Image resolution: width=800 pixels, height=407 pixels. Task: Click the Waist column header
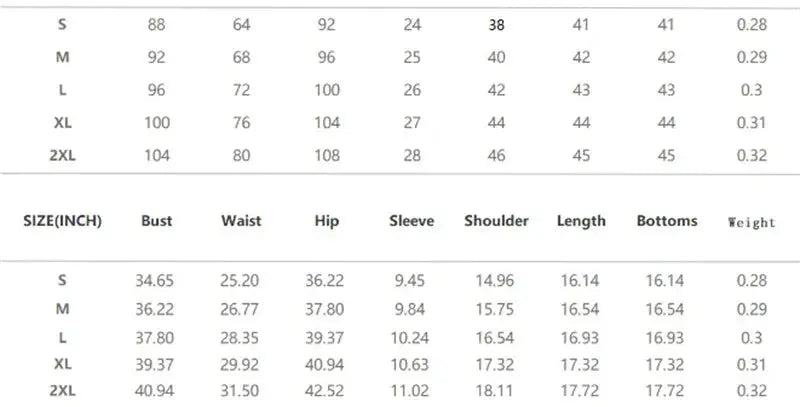coord(241,221)
